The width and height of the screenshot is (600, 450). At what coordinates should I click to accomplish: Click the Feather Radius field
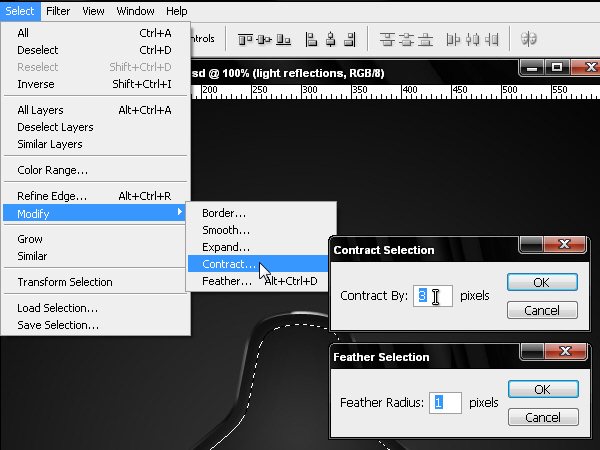coord(445,403)
